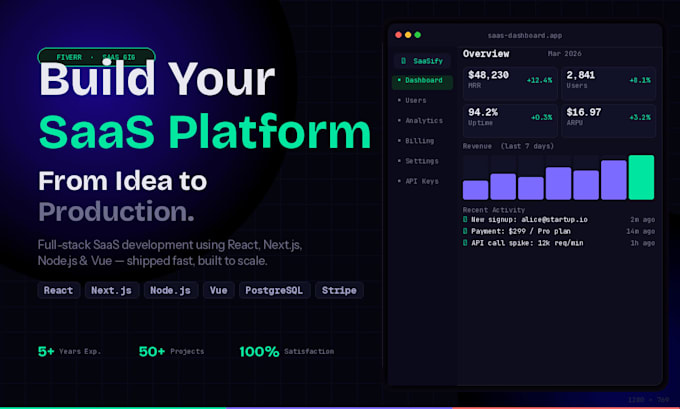Click the +0.3% Uptime change value
The width and height of the screenshot is (680, 409).
(541, 118)
